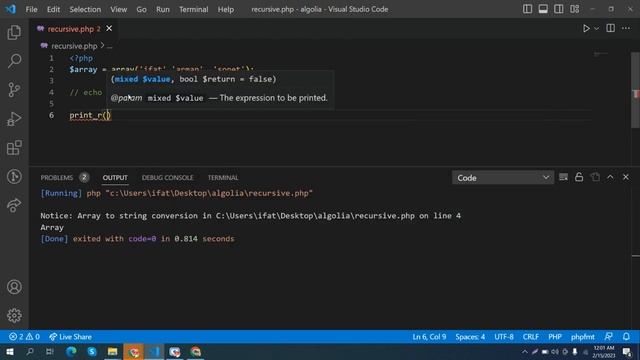Expand the run button dropdown arrow
The width and height of the screenshot is (640, 360).
pos(596,29)
